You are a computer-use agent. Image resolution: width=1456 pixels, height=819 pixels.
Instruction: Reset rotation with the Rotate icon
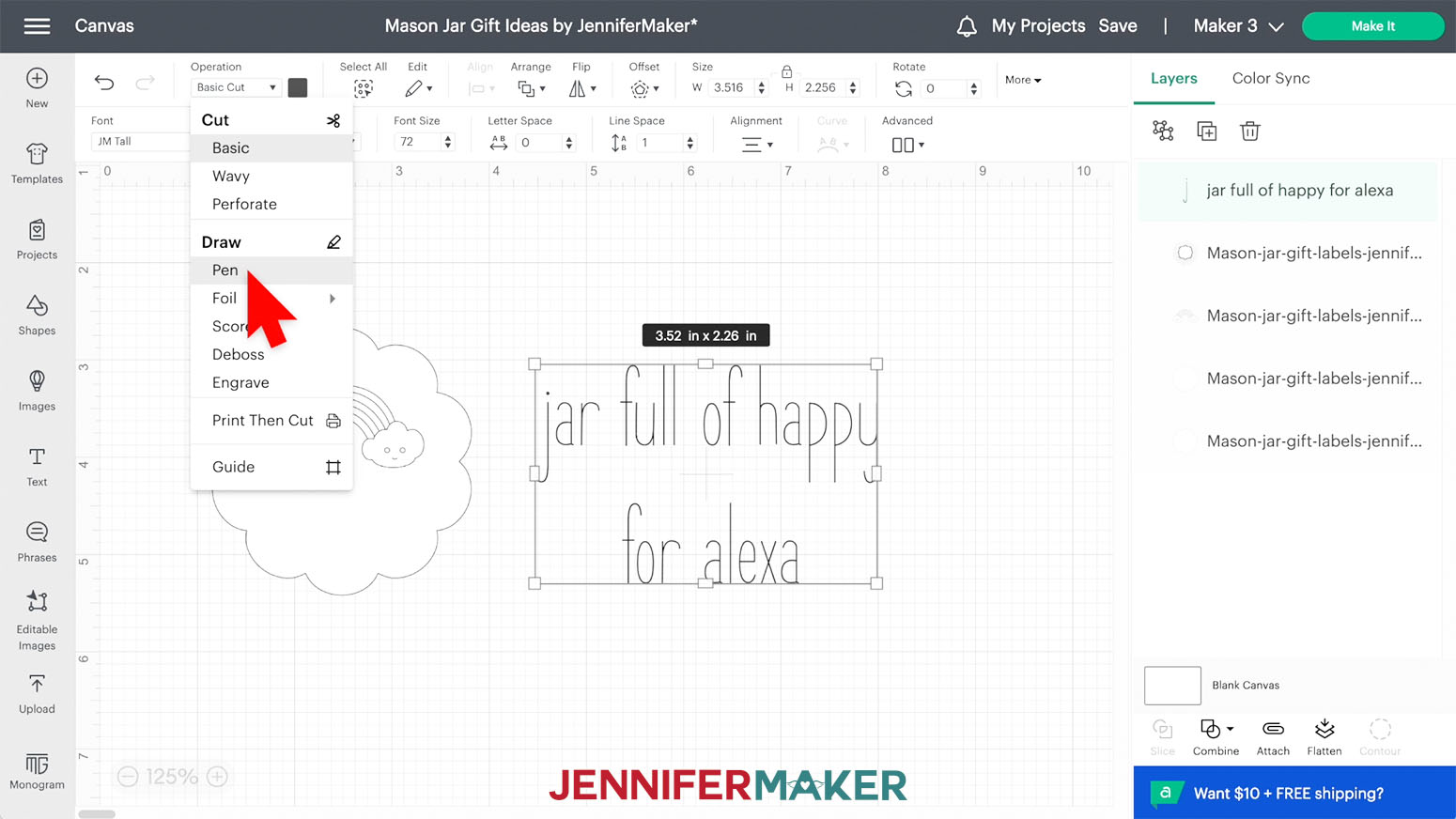(x=903, y=88)
